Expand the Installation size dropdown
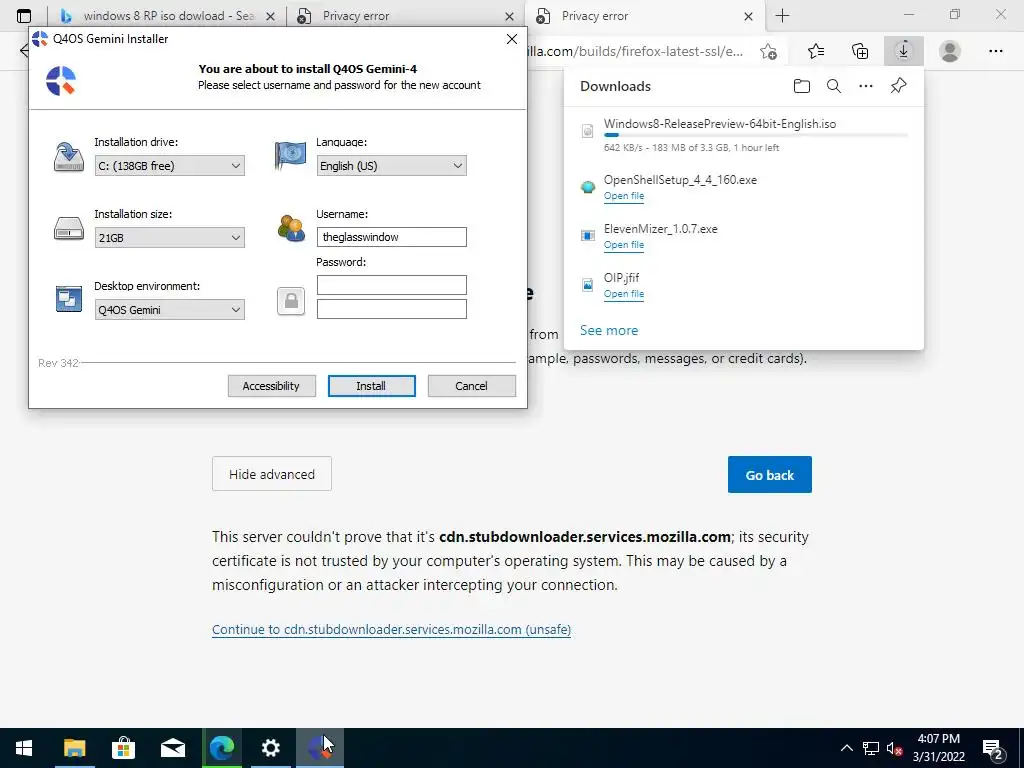This screenshot has width=1024, height=768. 170,238
